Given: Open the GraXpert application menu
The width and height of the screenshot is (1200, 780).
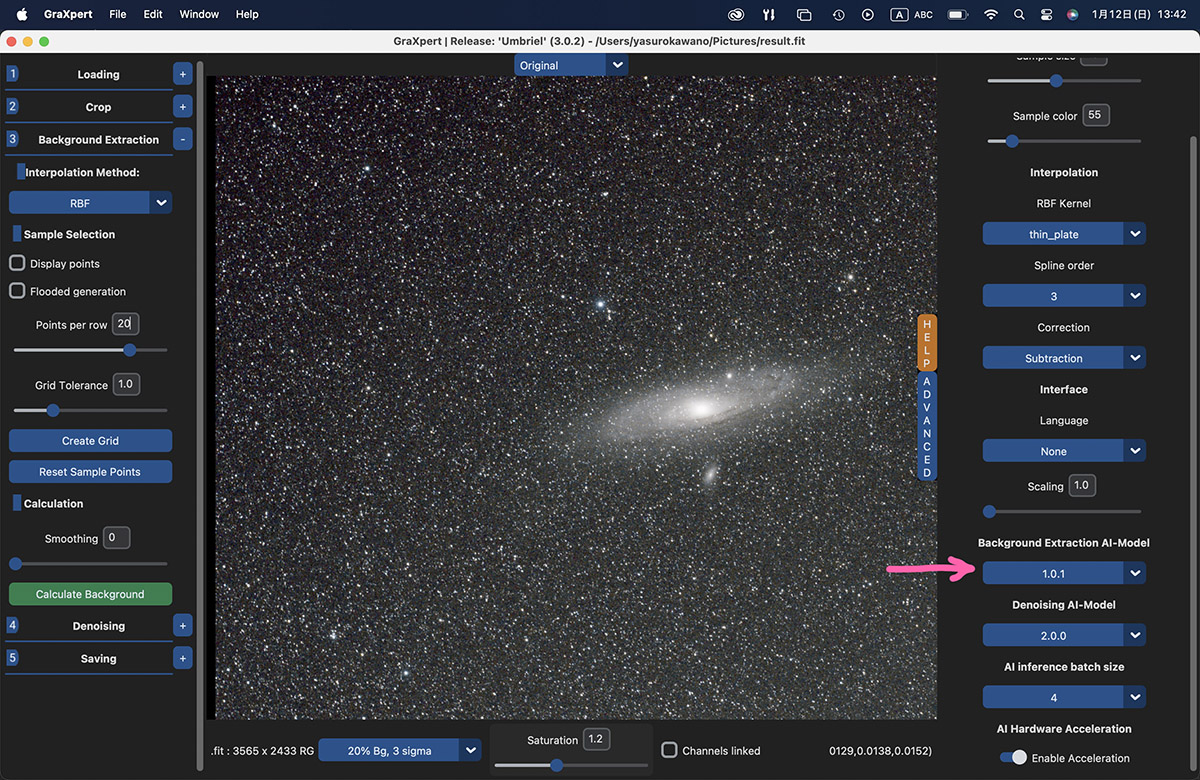Looking at the screenshot, I should point(68,14).
